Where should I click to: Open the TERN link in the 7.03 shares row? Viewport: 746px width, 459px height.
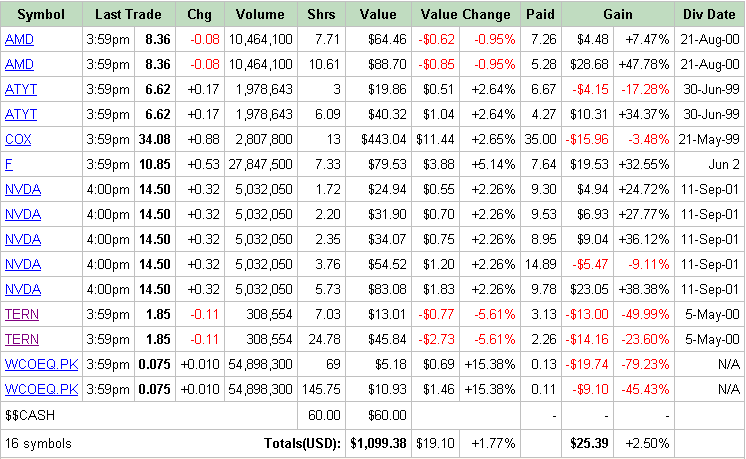22,314
